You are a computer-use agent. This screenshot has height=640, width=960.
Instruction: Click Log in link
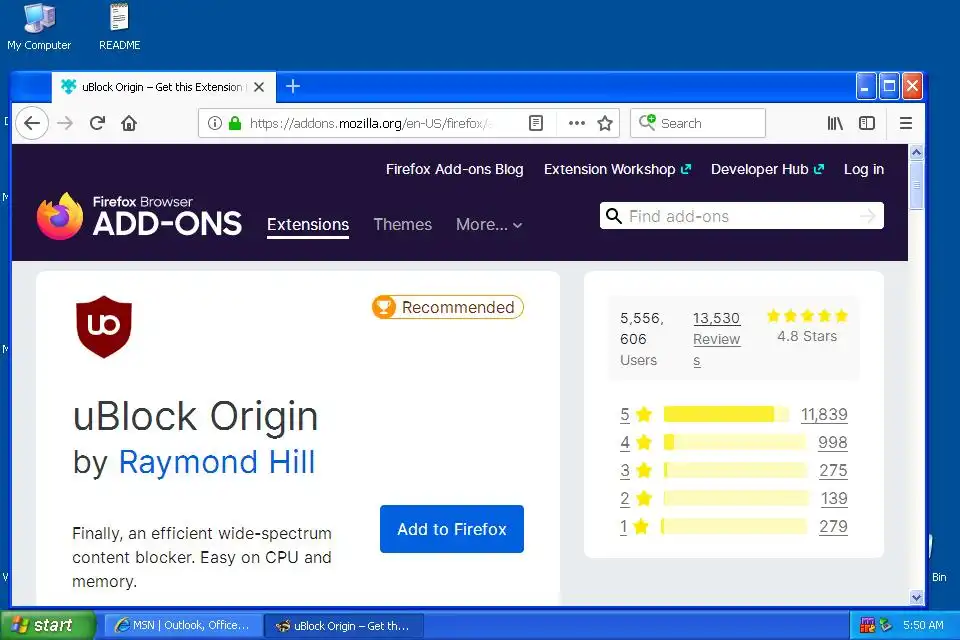[x=864, y=169]
